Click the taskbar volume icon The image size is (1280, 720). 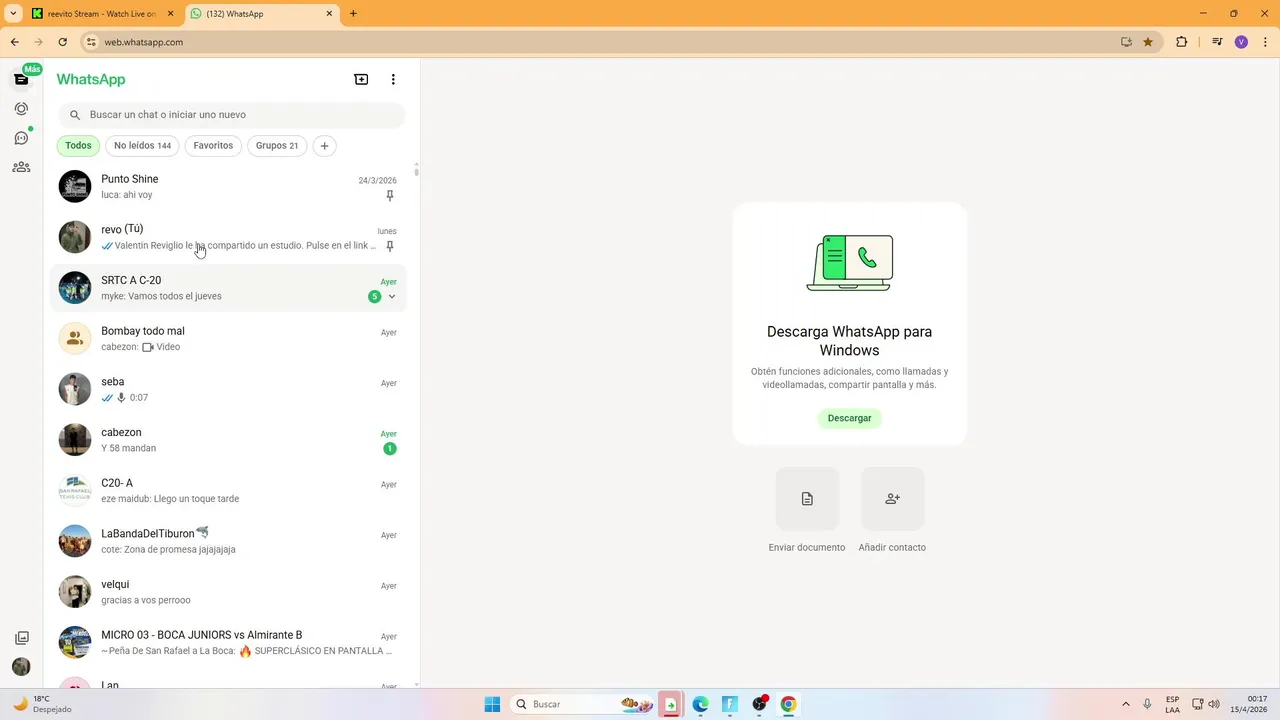(1214, 704)
